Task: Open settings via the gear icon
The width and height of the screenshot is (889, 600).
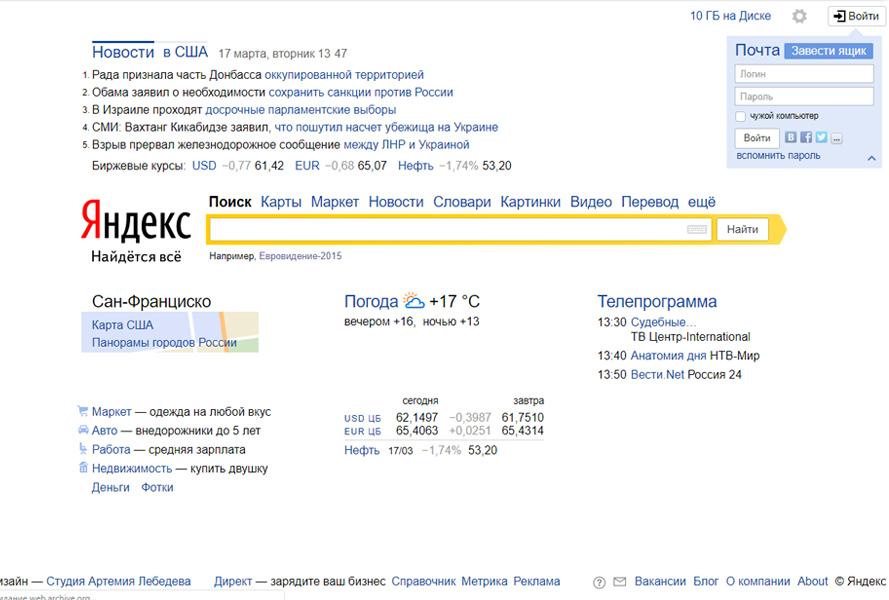Action: pyautogui.click(x=799, y=16)
